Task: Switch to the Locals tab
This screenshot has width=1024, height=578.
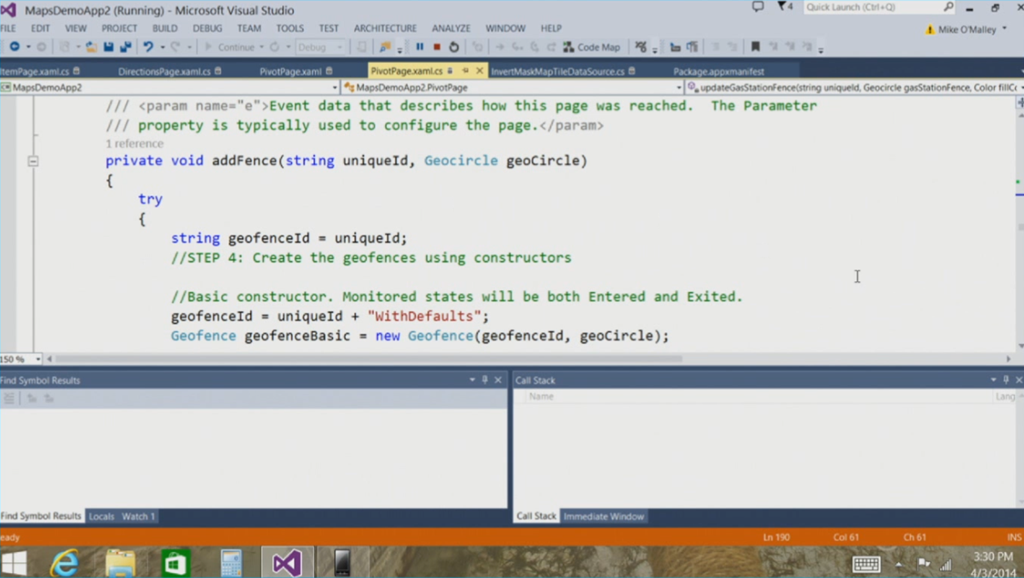Action: [101, 516]
